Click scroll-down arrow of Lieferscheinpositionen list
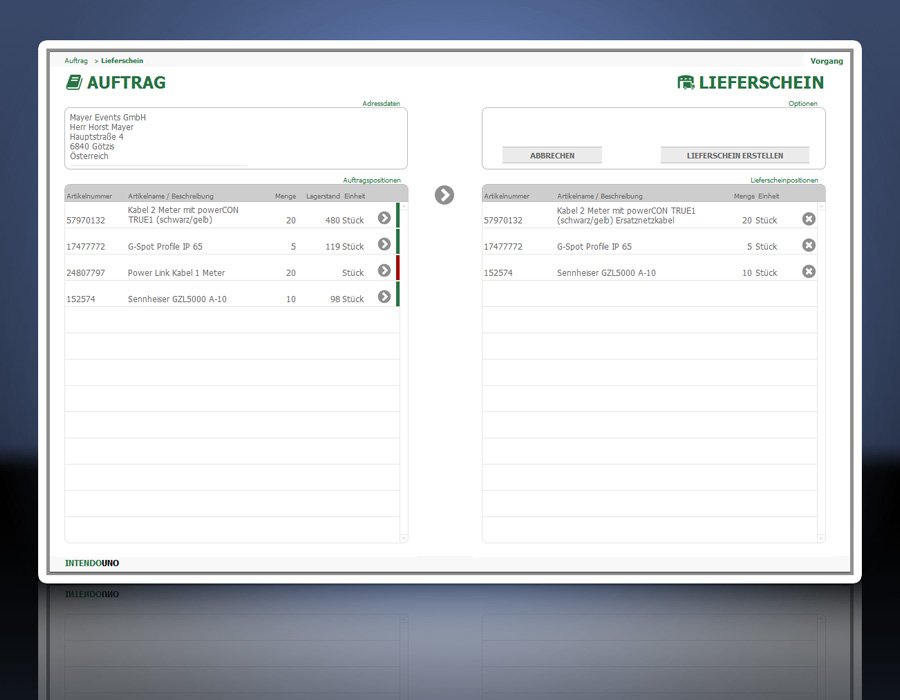 pos(821,538)
